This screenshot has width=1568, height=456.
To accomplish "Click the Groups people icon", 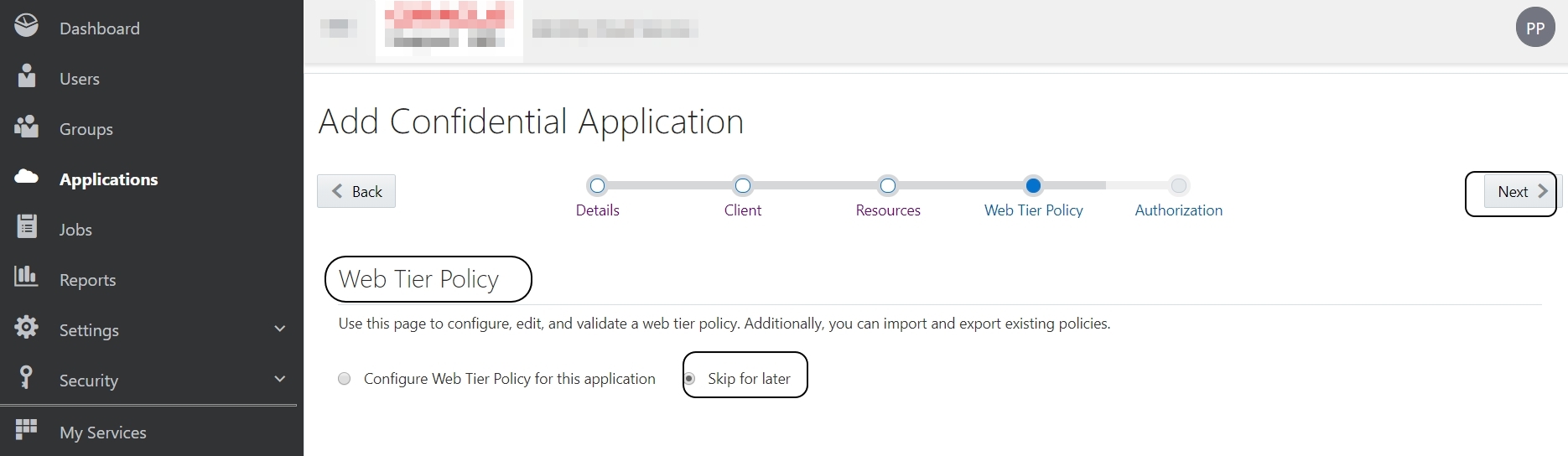I will [27, 127].
